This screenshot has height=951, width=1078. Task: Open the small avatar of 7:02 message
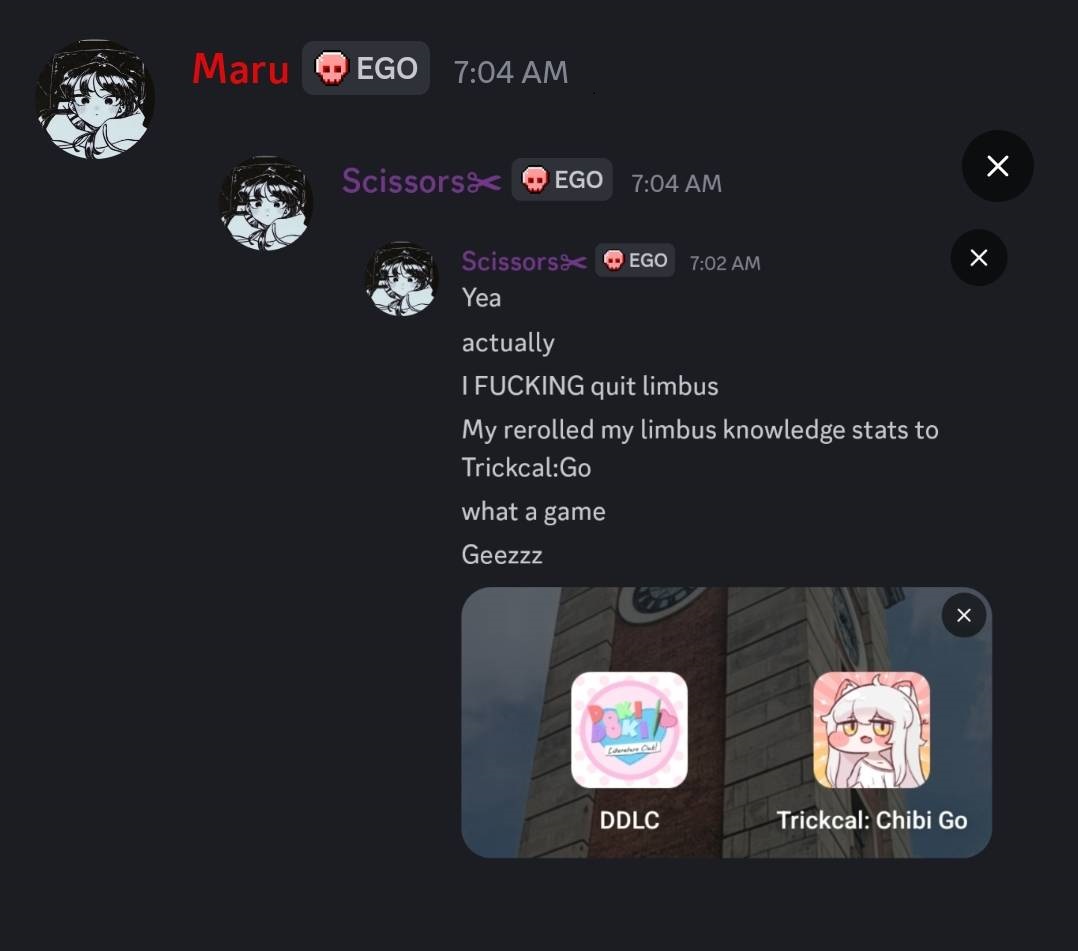[401, 278]
